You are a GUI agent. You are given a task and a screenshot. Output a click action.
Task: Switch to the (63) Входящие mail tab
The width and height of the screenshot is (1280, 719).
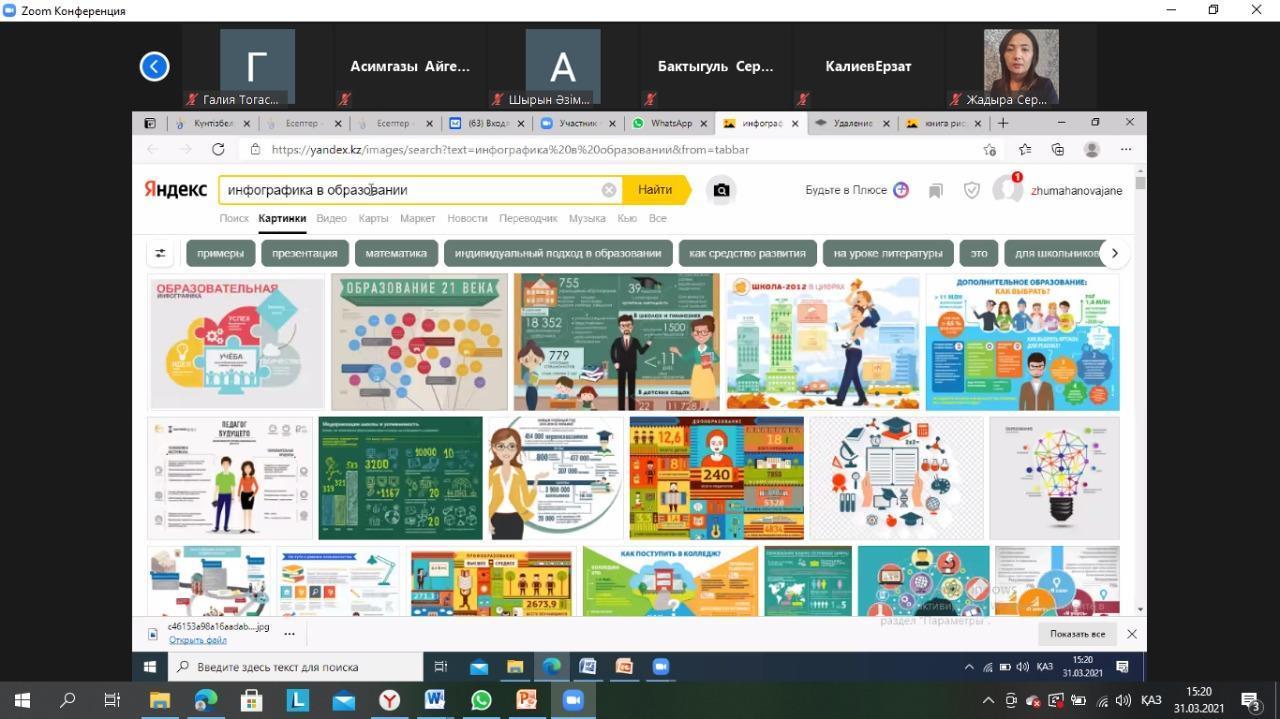pyautogui.click(x=487, y=124)
